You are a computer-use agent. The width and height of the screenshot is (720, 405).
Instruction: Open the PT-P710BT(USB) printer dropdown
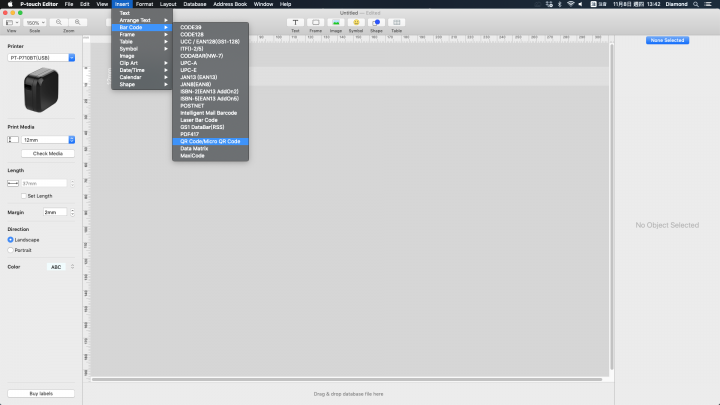point(41,58)
